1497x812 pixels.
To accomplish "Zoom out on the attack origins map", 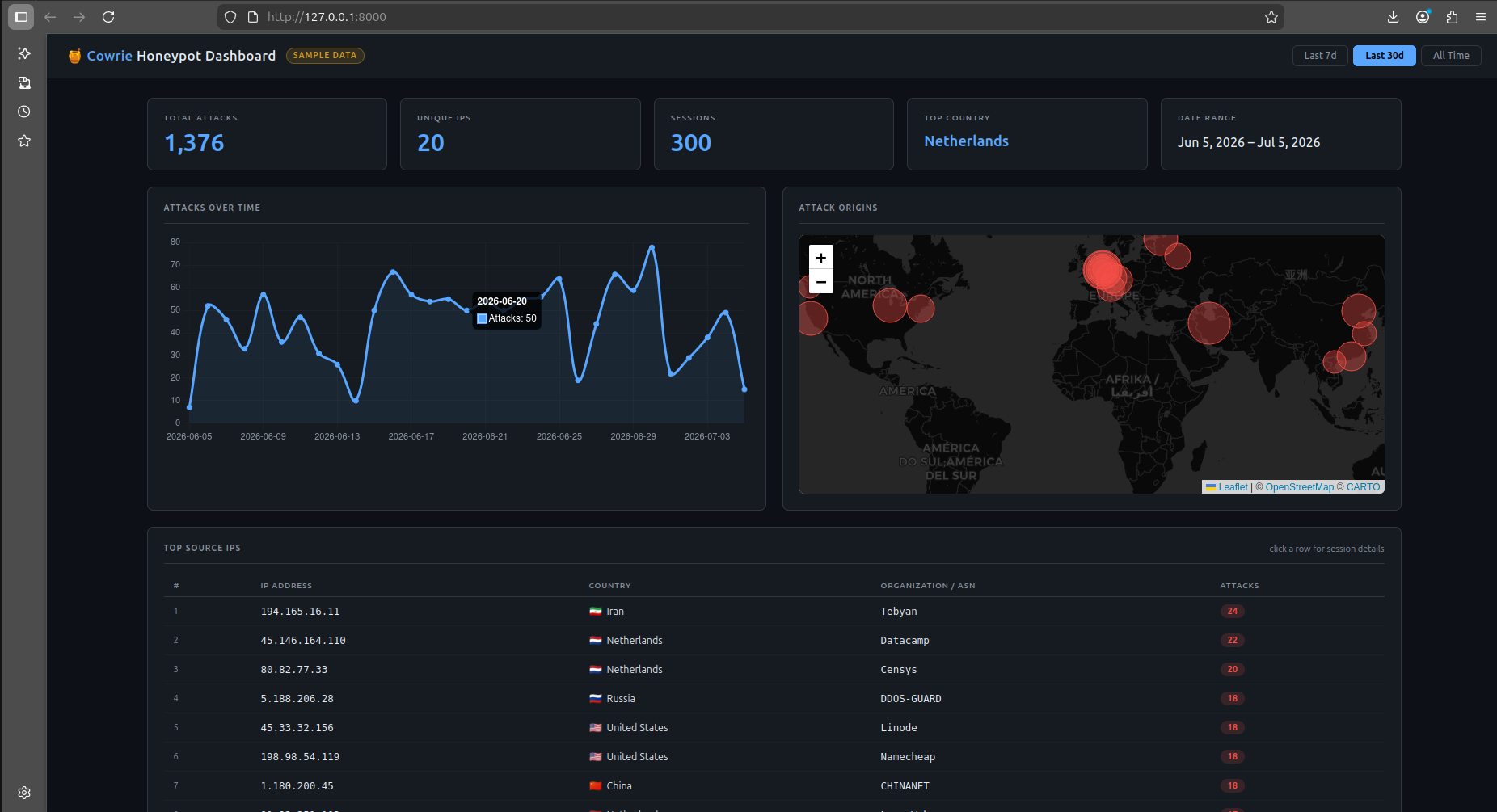I will click(x=821, y=281).
